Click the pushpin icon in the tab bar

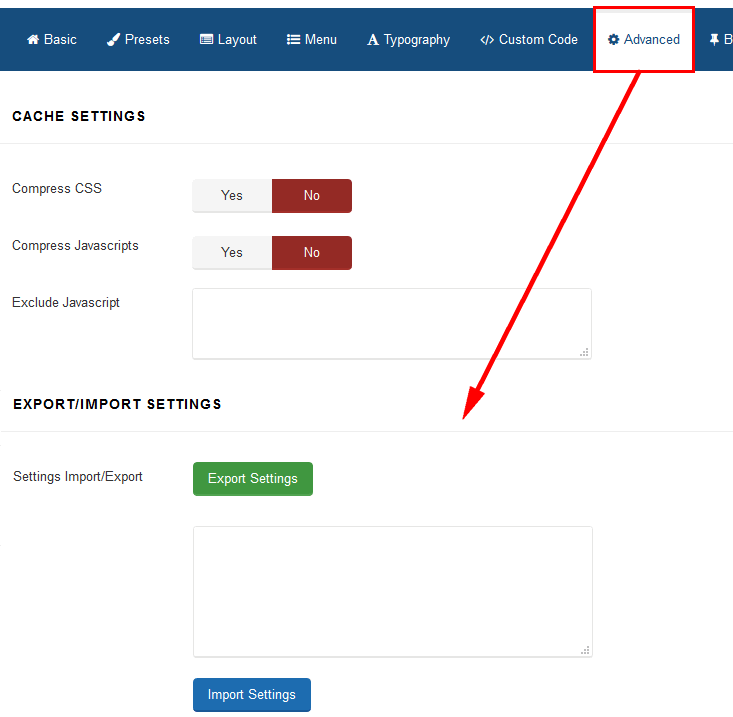coord(714,40)
